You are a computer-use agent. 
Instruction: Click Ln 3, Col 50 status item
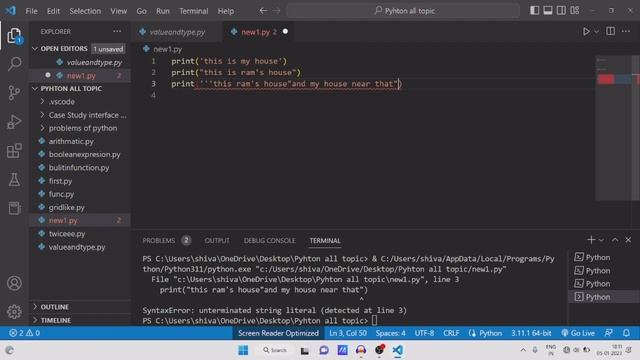(348, 333)
